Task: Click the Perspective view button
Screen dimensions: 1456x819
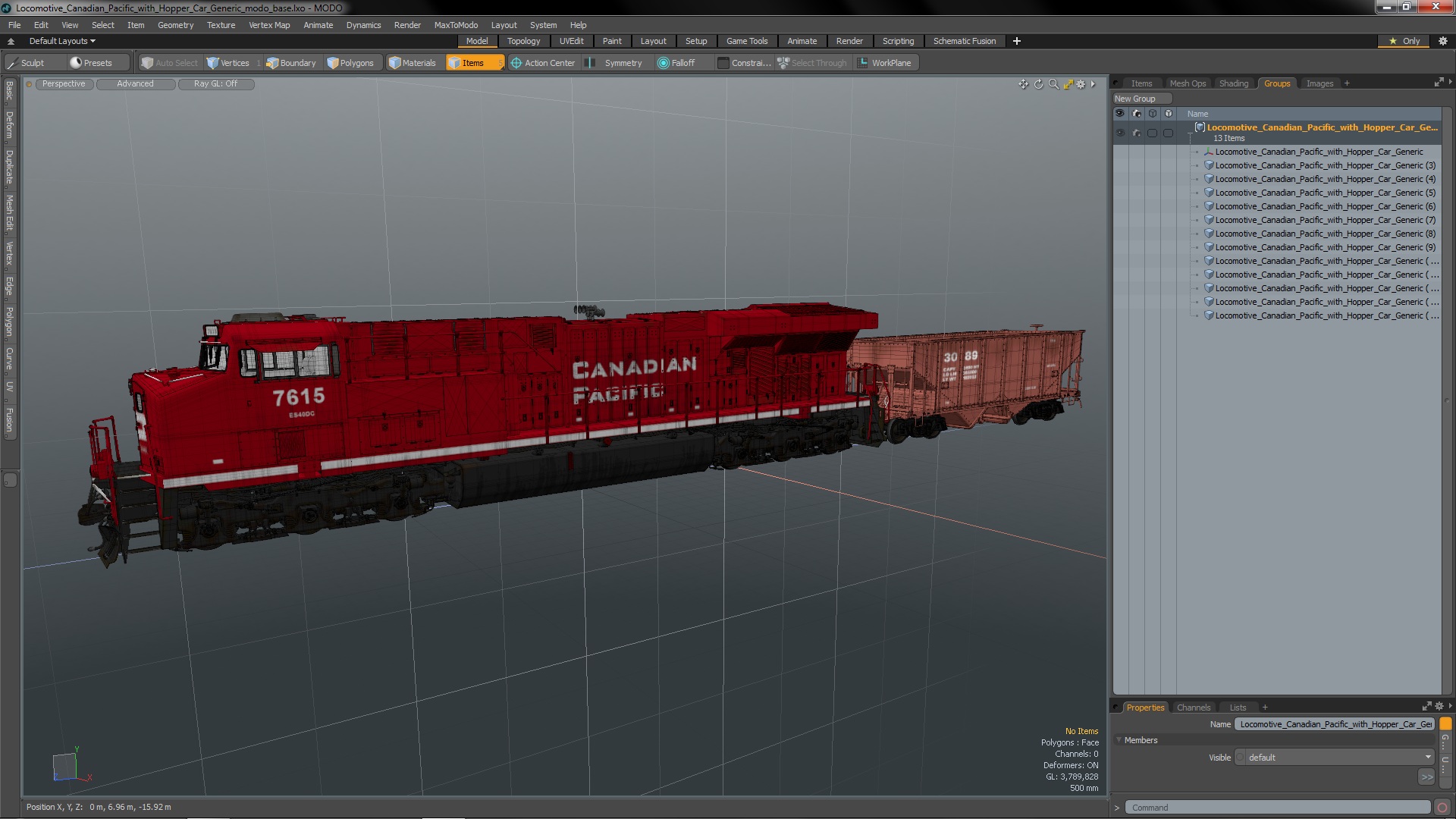Action: [64, 84]
